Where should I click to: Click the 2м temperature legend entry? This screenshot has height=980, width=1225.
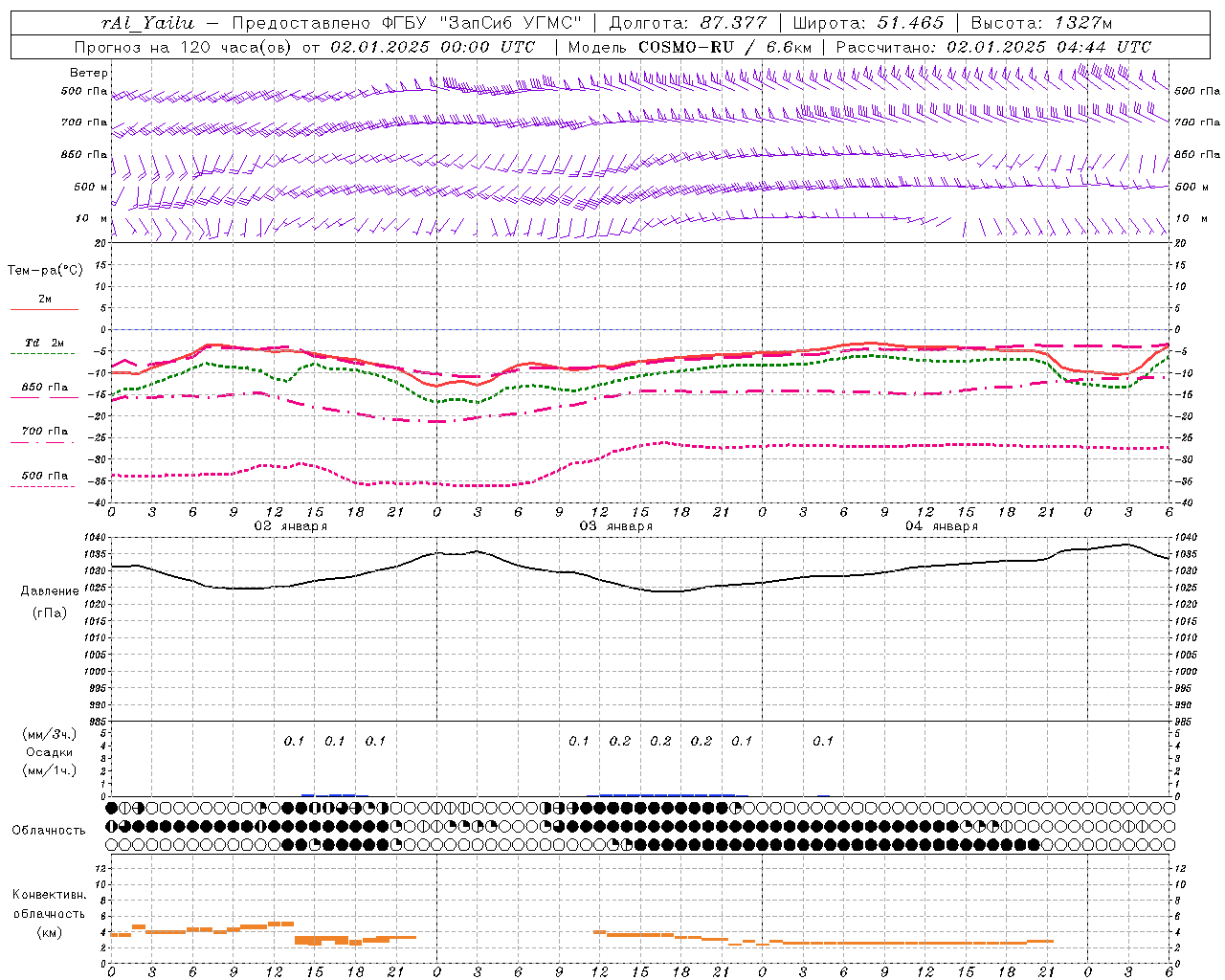coord(45,300)
